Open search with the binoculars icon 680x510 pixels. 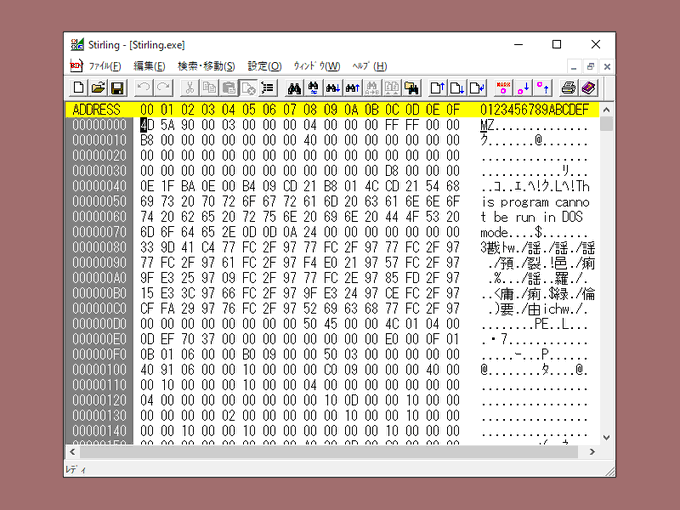click(294, 88)
